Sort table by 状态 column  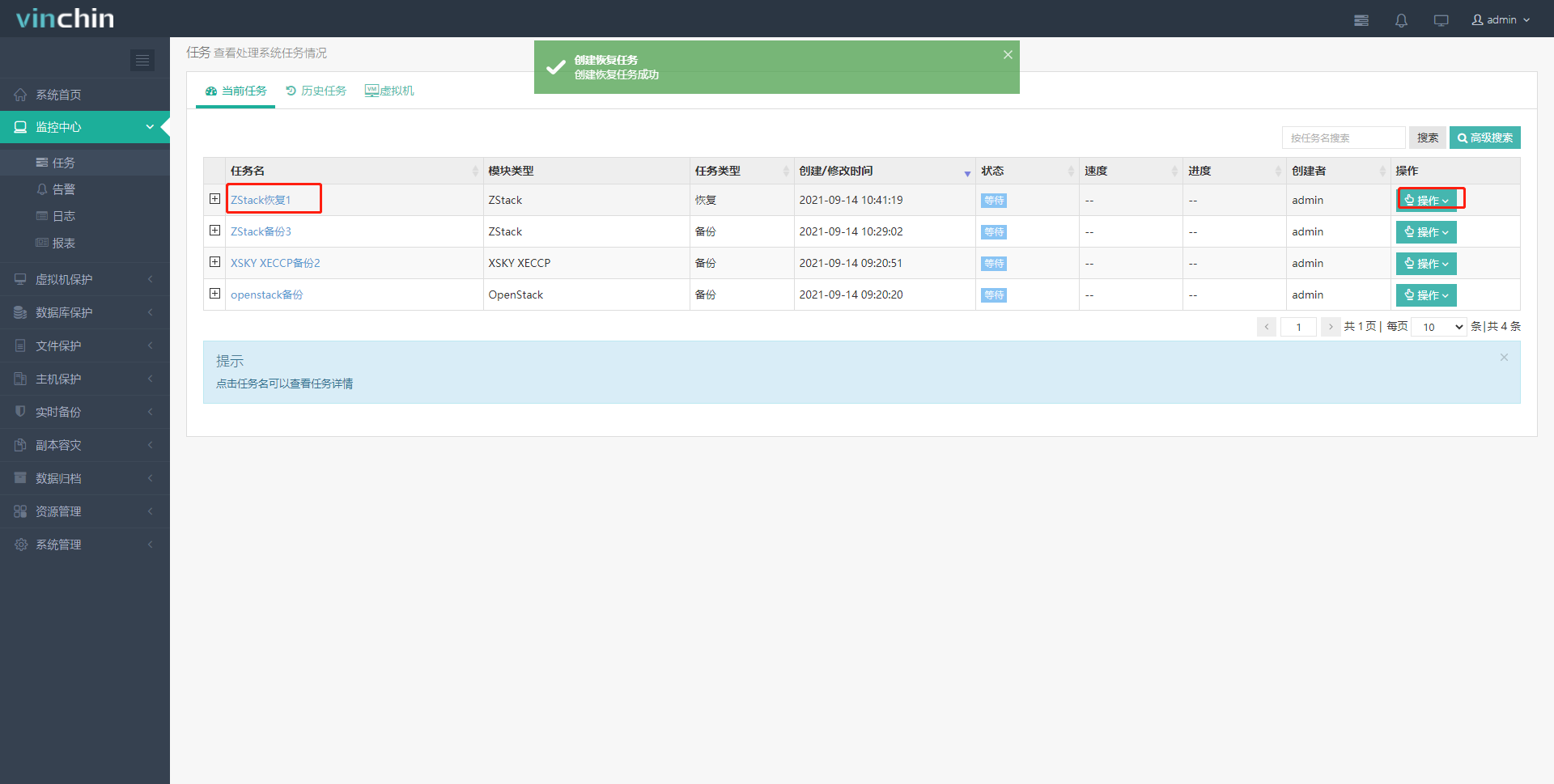click(1027, 171)
